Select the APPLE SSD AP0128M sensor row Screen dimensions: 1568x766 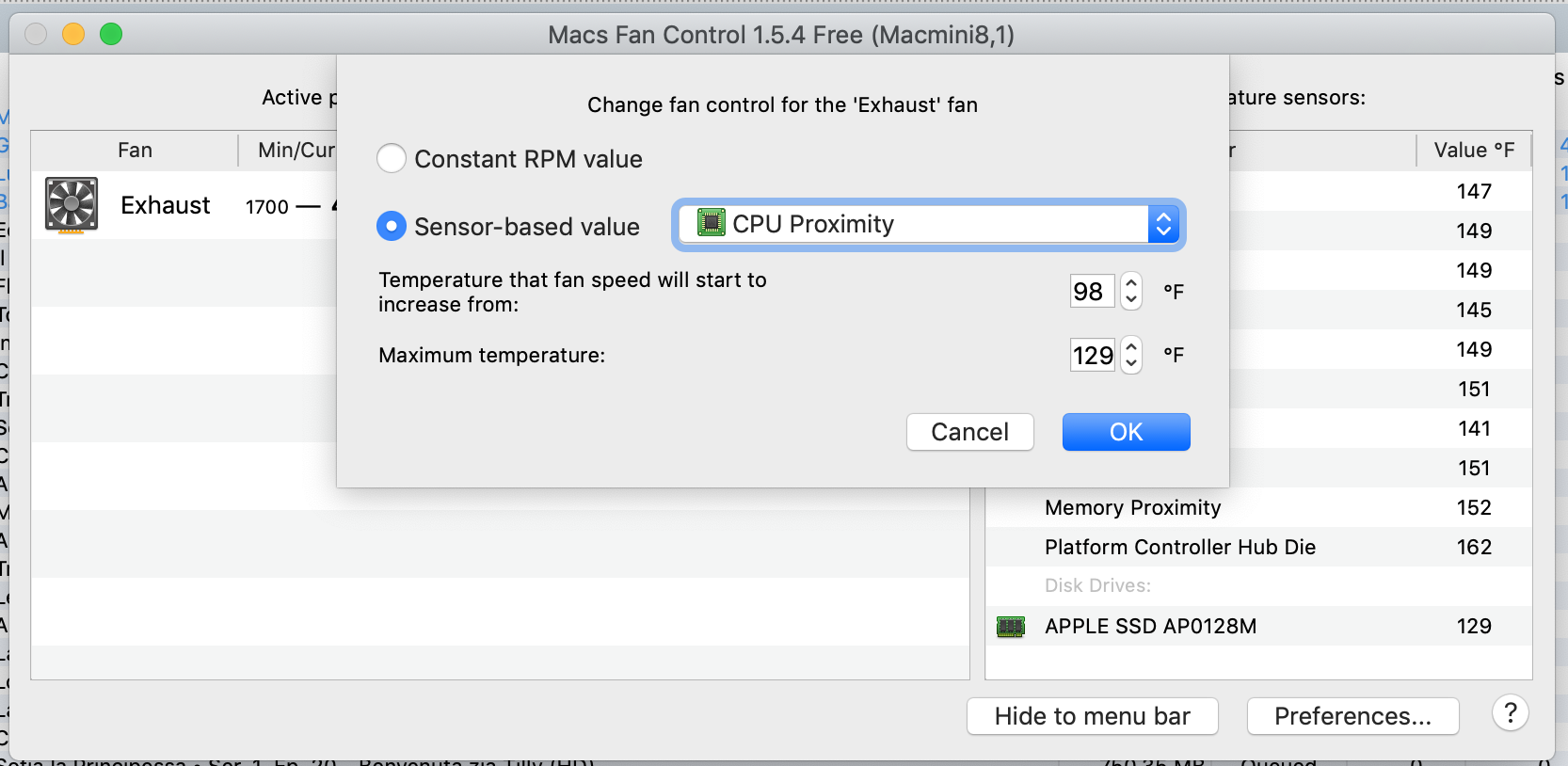(x=1151, y=627)
